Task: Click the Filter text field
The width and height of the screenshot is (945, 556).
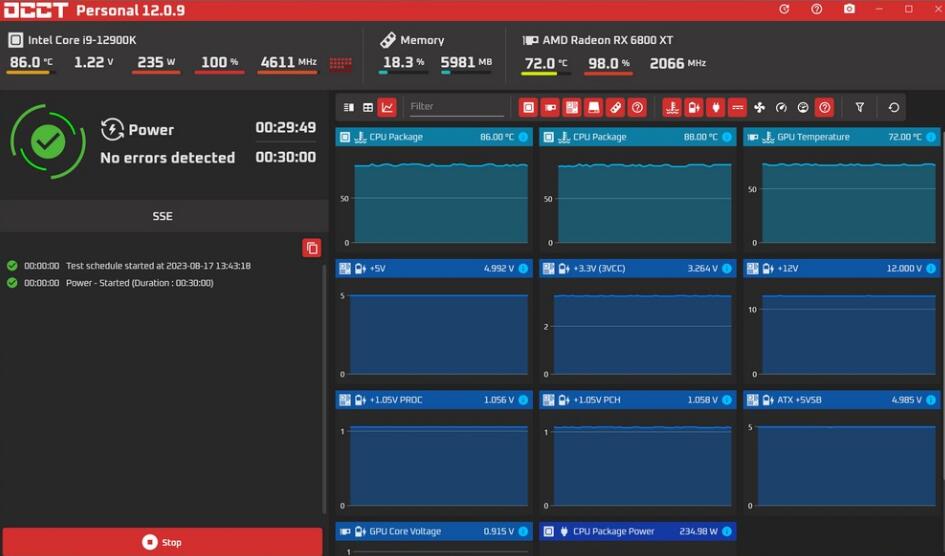Action: (x=456, y=107)
